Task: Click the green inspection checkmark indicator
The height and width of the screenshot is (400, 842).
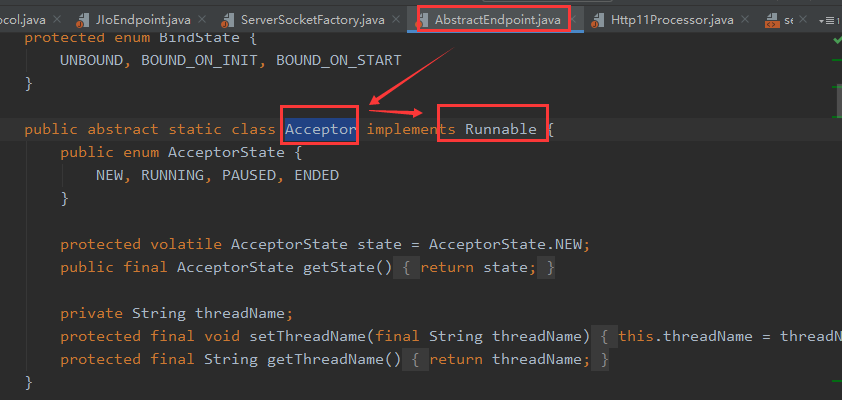Action: [x=837, y=39]
